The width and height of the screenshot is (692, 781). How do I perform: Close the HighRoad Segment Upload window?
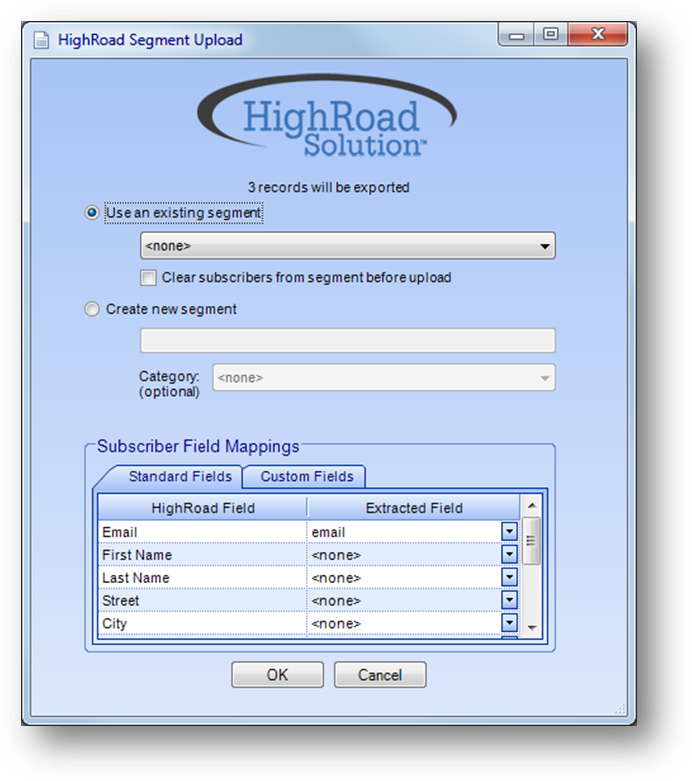(598, 34)
